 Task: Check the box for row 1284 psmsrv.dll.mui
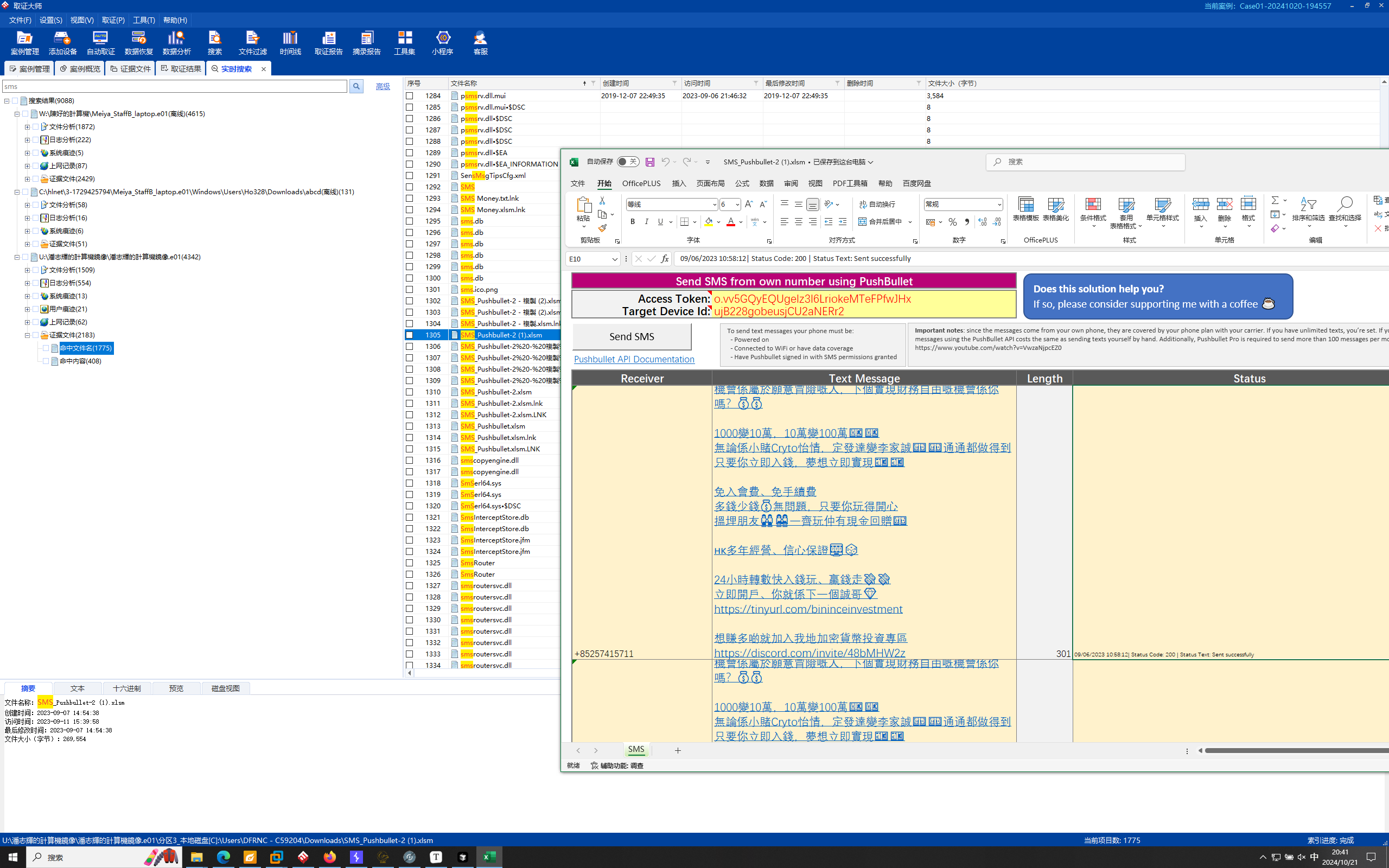(409, 96)
